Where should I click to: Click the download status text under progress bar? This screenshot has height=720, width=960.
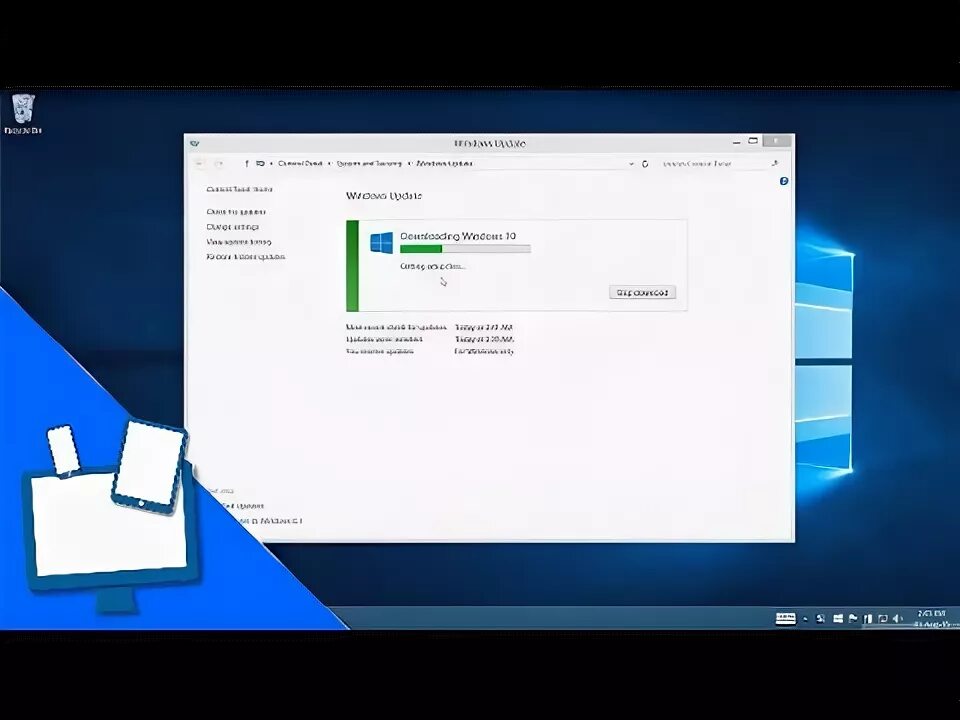point(433,266)
